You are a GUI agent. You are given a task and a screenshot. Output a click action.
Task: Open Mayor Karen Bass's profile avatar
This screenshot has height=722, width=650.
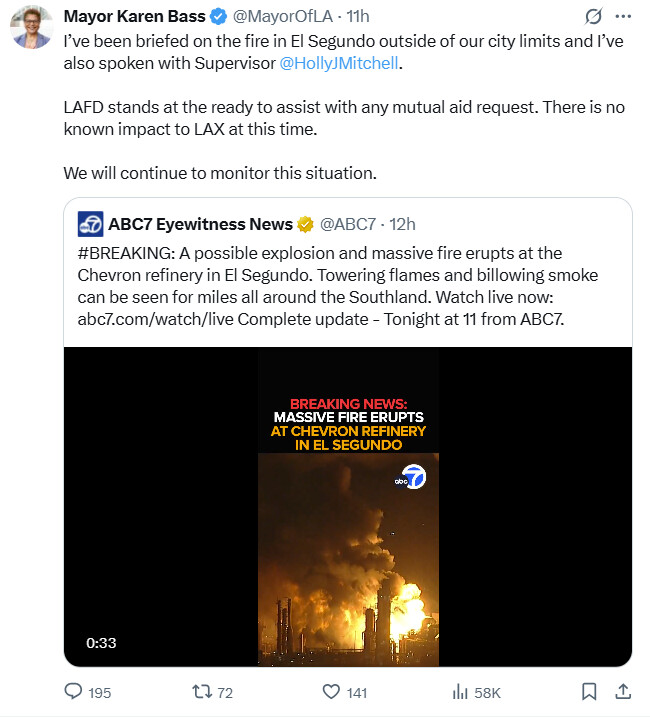point(32,28)
